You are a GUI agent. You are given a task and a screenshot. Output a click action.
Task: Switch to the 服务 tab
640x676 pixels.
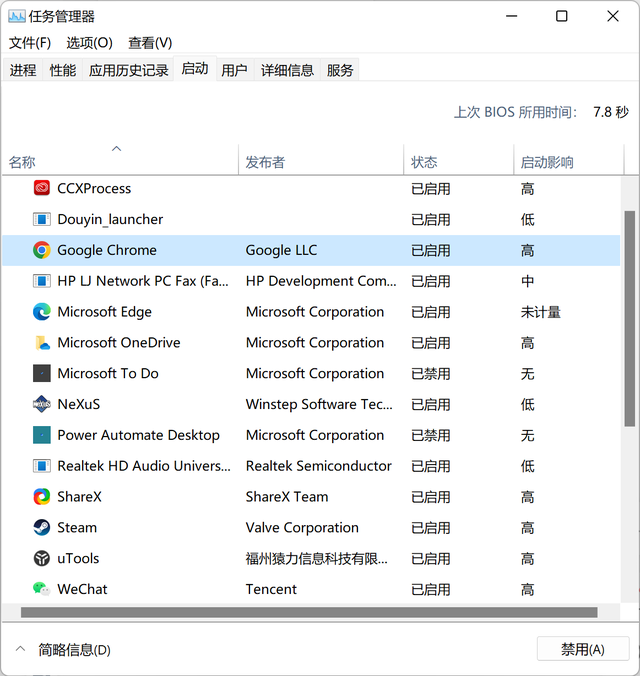[340, 70]
